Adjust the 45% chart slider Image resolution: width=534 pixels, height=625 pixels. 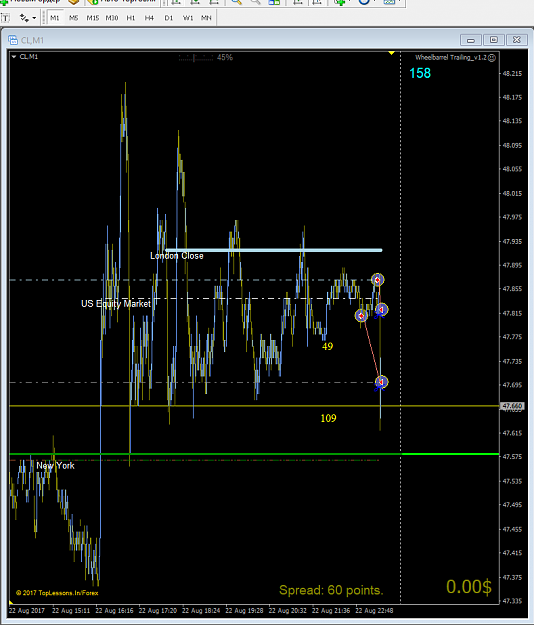[x=196, y=58]
